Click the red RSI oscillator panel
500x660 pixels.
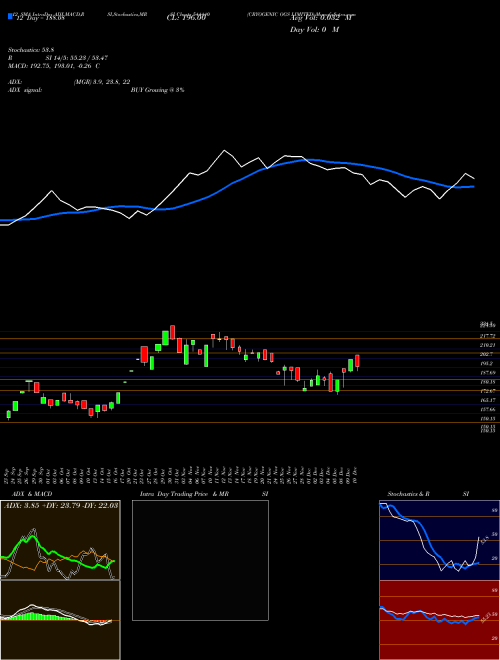[x=439, y=620]
